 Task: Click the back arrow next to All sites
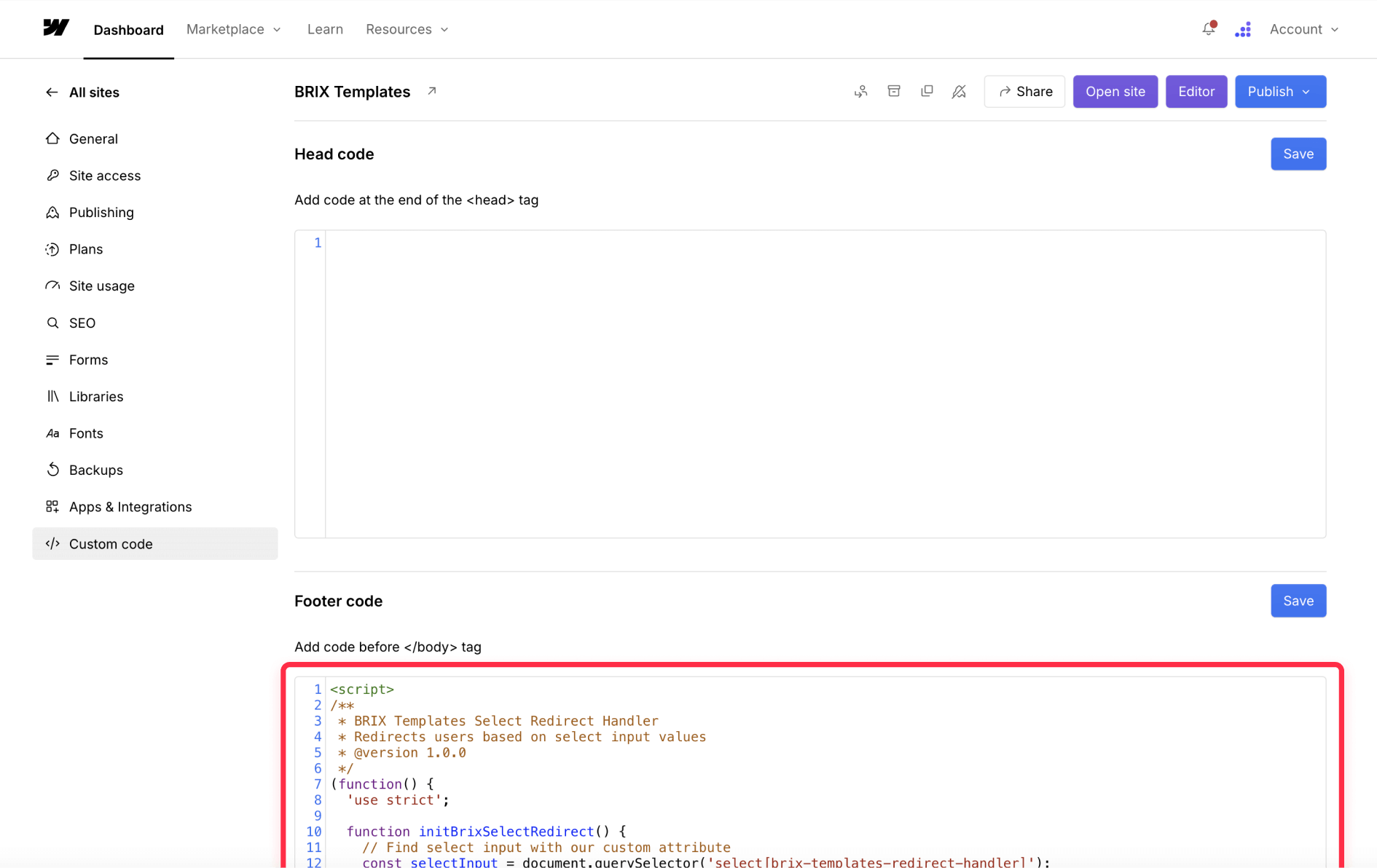pos(52,92)
